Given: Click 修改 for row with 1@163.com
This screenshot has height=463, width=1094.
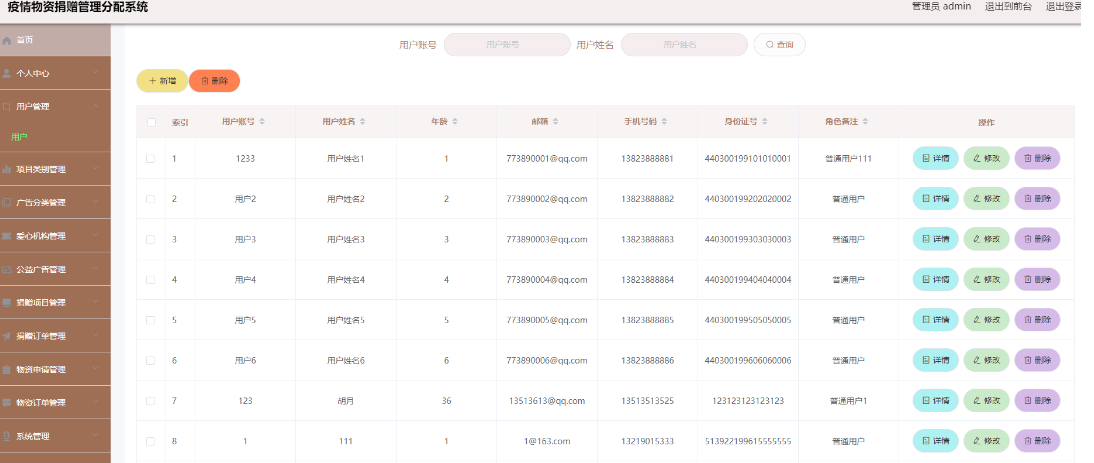Looking at the screenshot, I should coord(987,441).
